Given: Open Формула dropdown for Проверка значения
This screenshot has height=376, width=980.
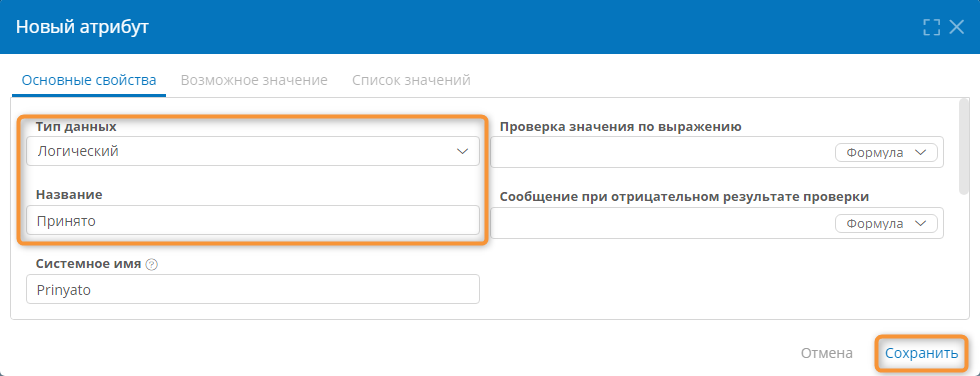Looking at the screenshot, I should [886, 153].
